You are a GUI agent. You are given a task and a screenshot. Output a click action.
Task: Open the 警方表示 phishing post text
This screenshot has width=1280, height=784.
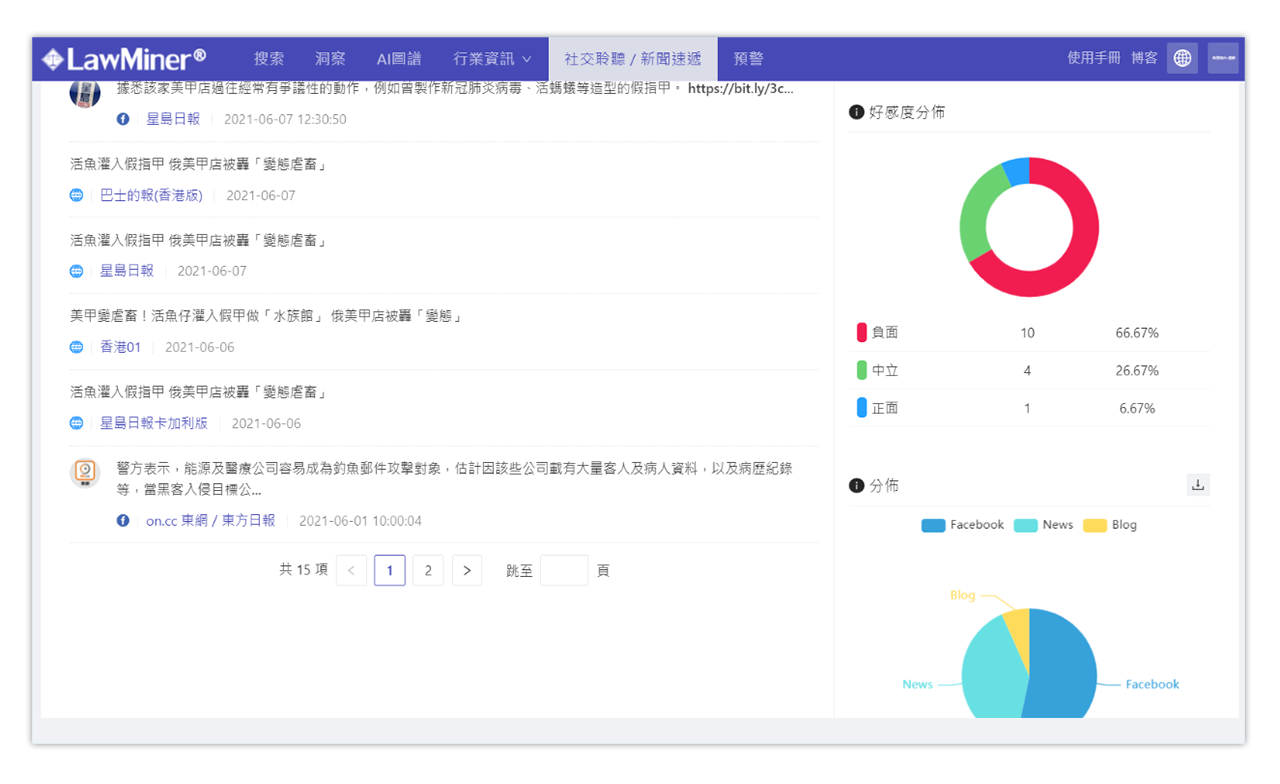pos(455,479)
